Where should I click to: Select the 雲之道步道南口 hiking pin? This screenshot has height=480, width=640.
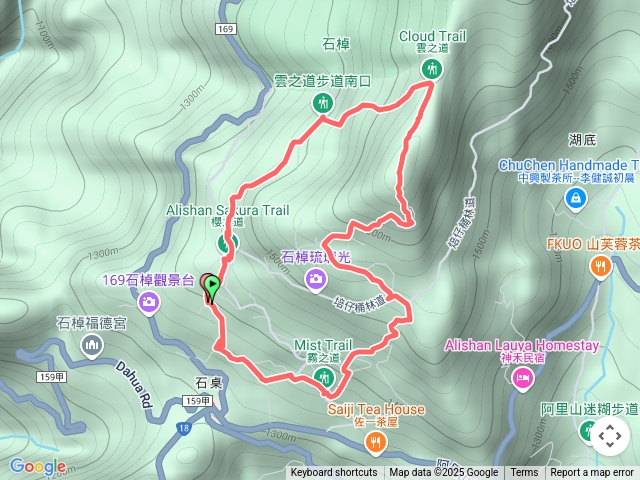[323, 103]
